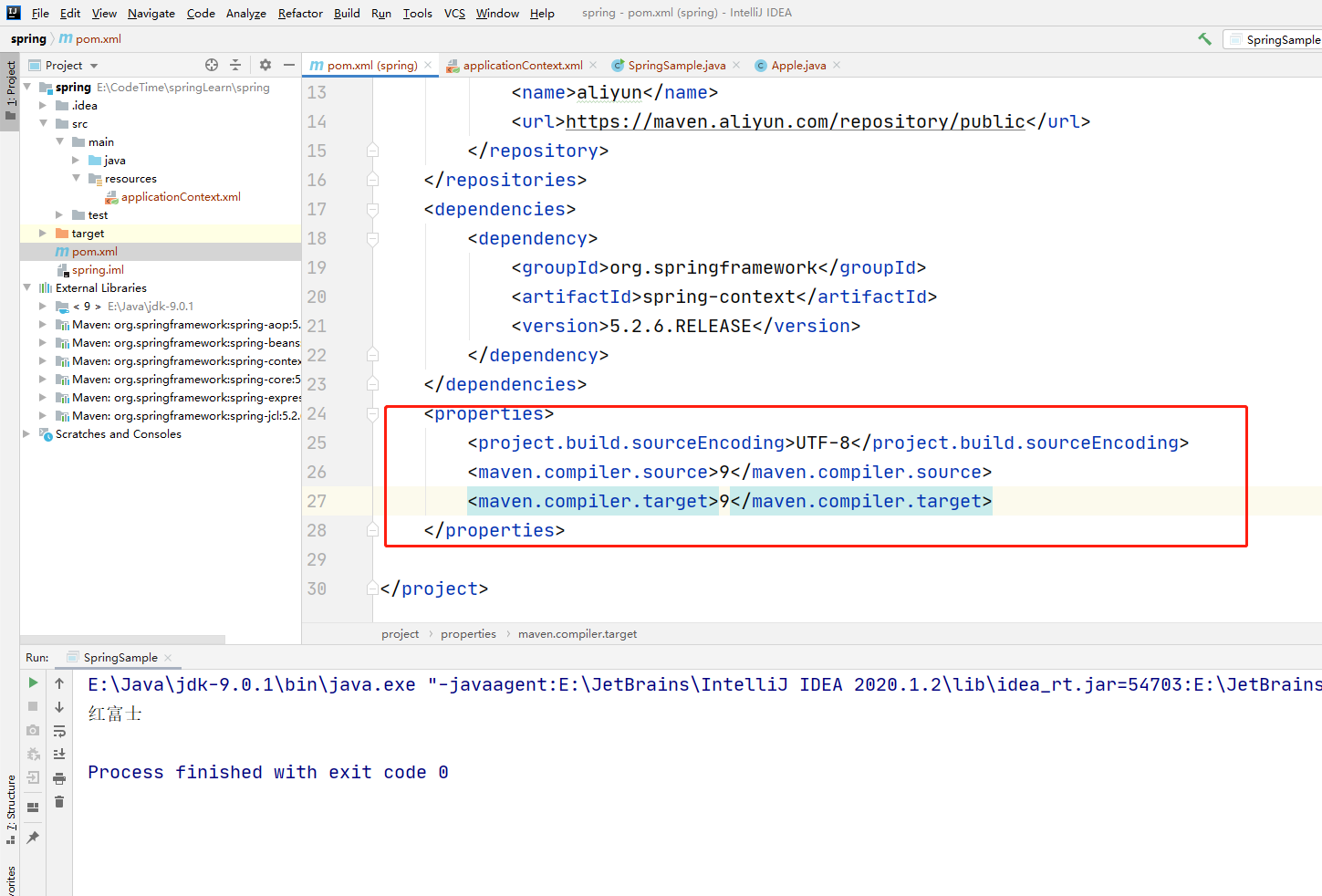The height and width of the screenshot is (896, 1322).
Task: Switch to Apple.java tab
Action: [x=798, y=66]
